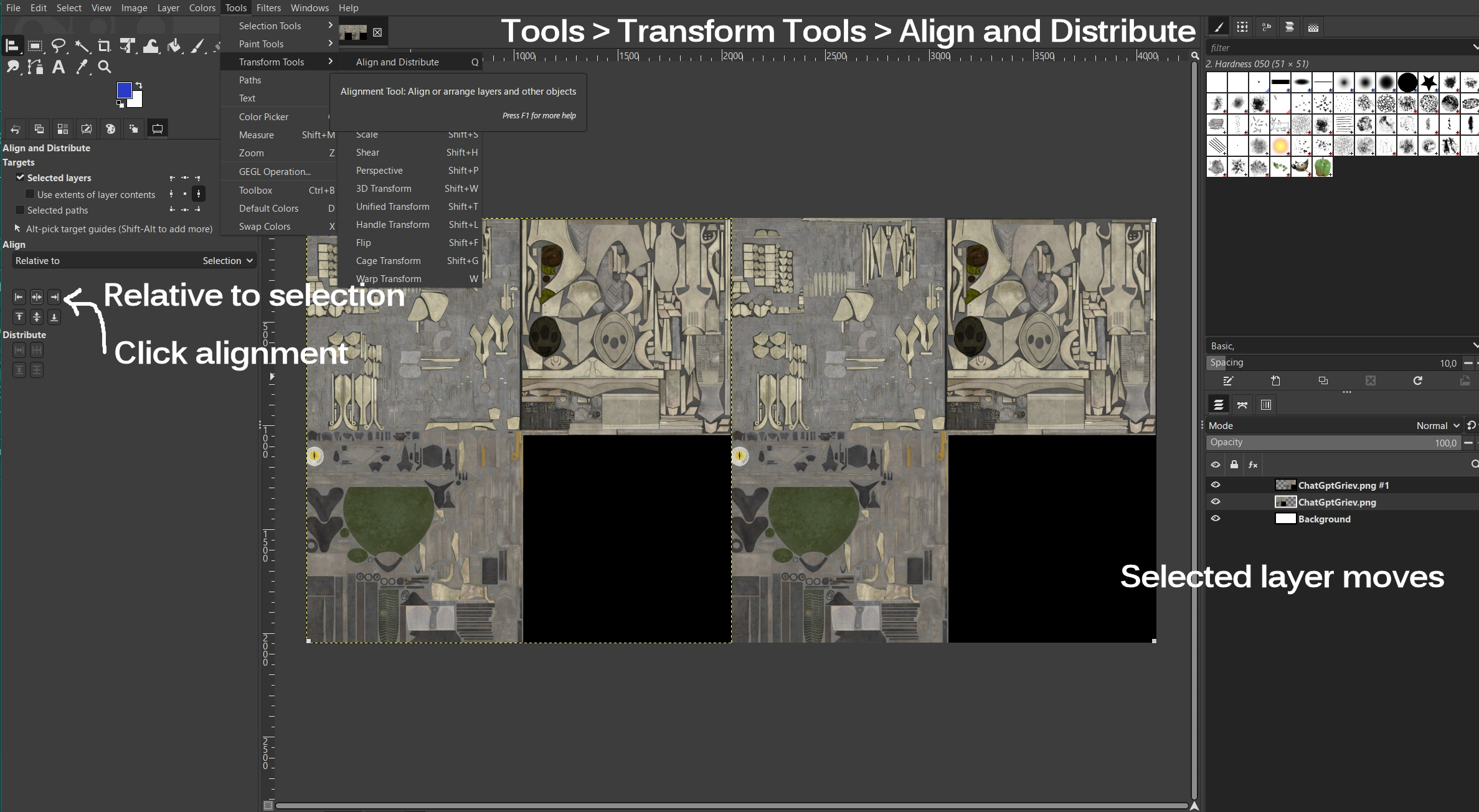Check the Selected paths checkbox
The width and height of the screenshot is (1479, 812).
(x=21, y=210)
